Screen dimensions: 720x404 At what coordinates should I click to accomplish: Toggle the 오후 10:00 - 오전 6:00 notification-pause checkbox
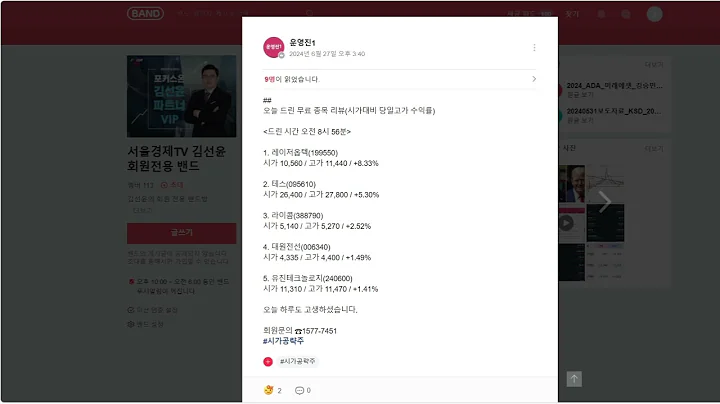(131, 281)
